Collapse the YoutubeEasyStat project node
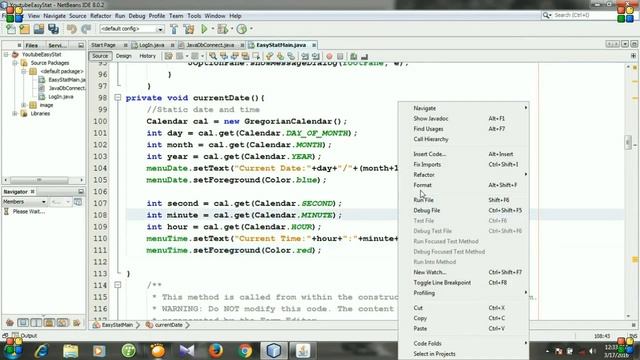 6,54
